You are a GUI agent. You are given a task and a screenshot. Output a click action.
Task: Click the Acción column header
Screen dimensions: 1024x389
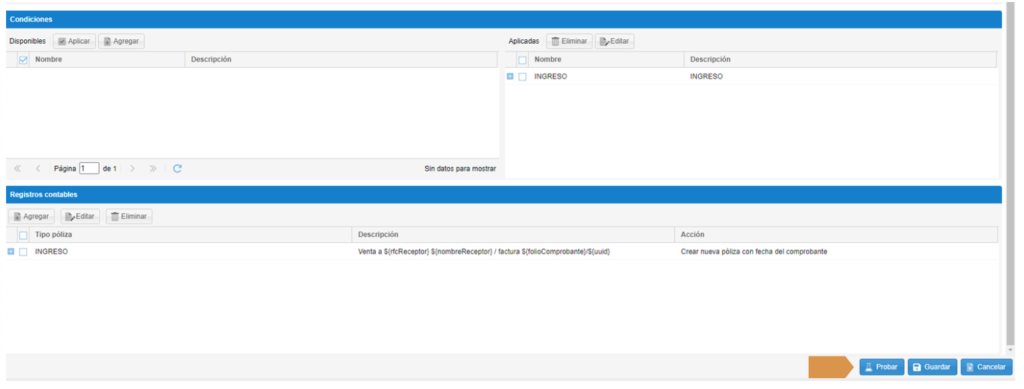click(836, 235)
